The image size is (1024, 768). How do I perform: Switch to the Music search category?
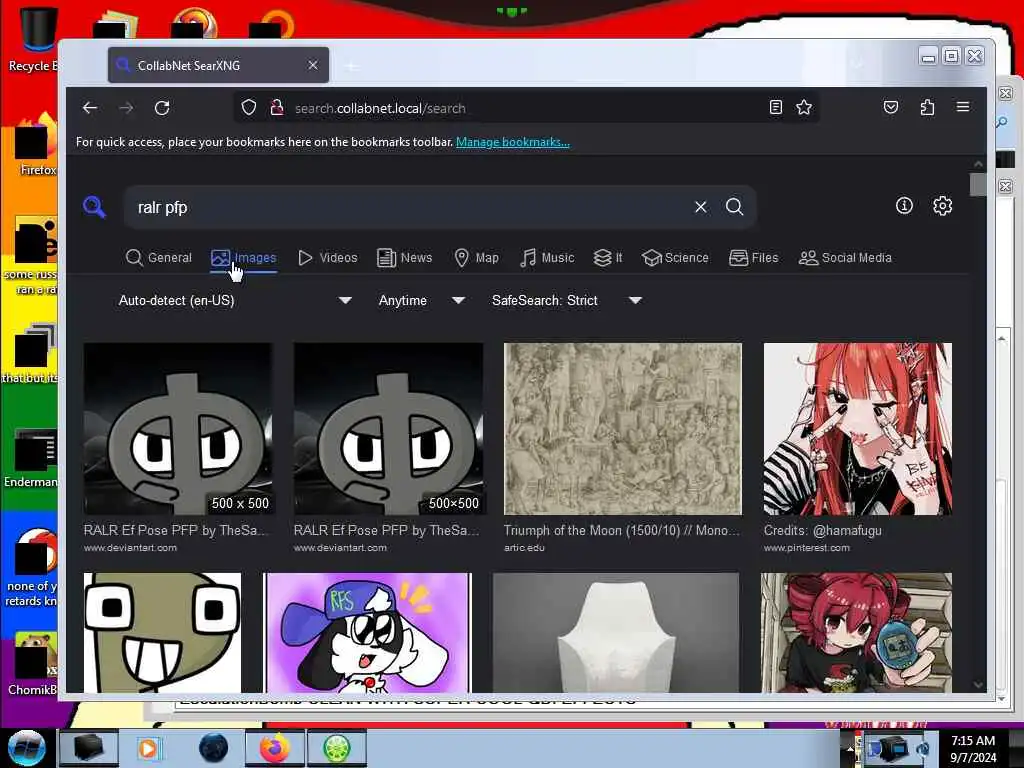547,258
